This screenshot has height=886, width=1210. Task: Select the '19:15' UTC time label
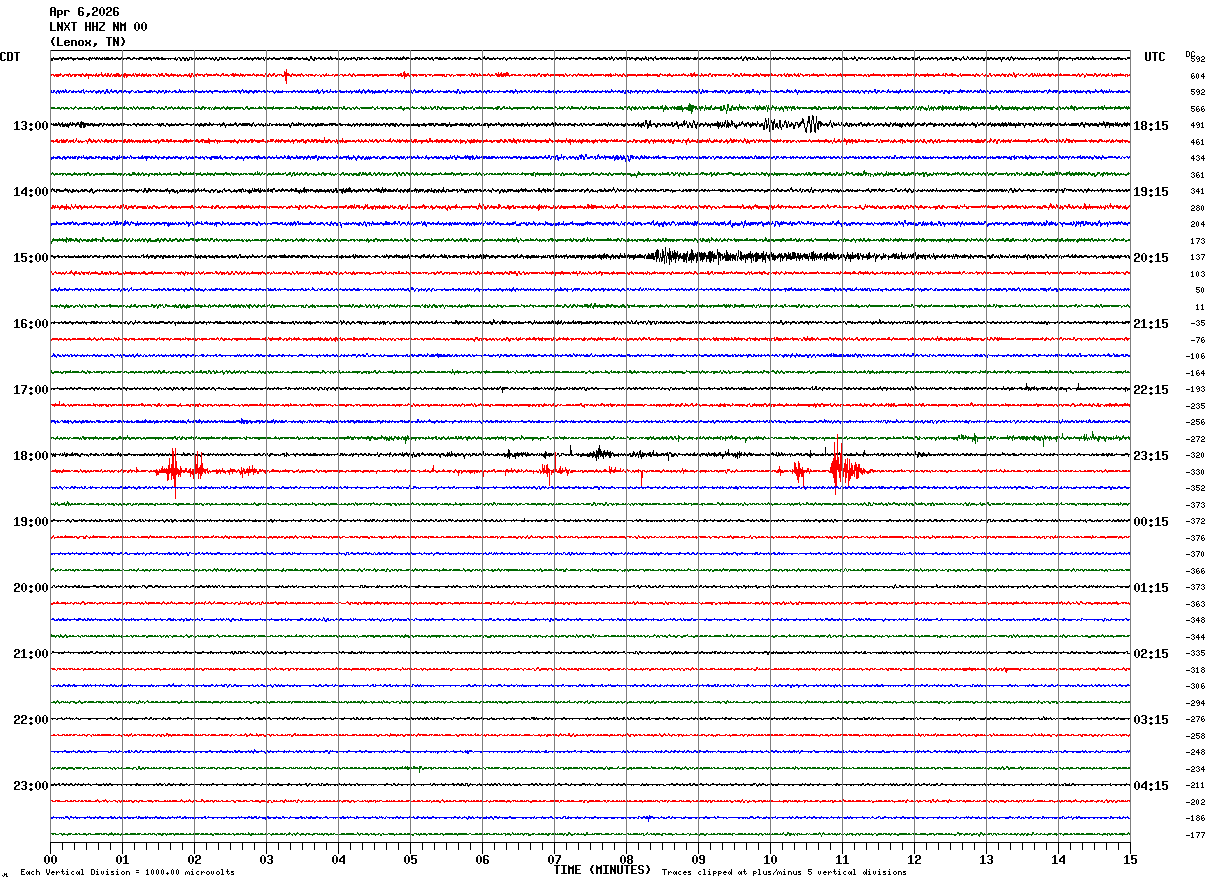[x=1151, y=192]
